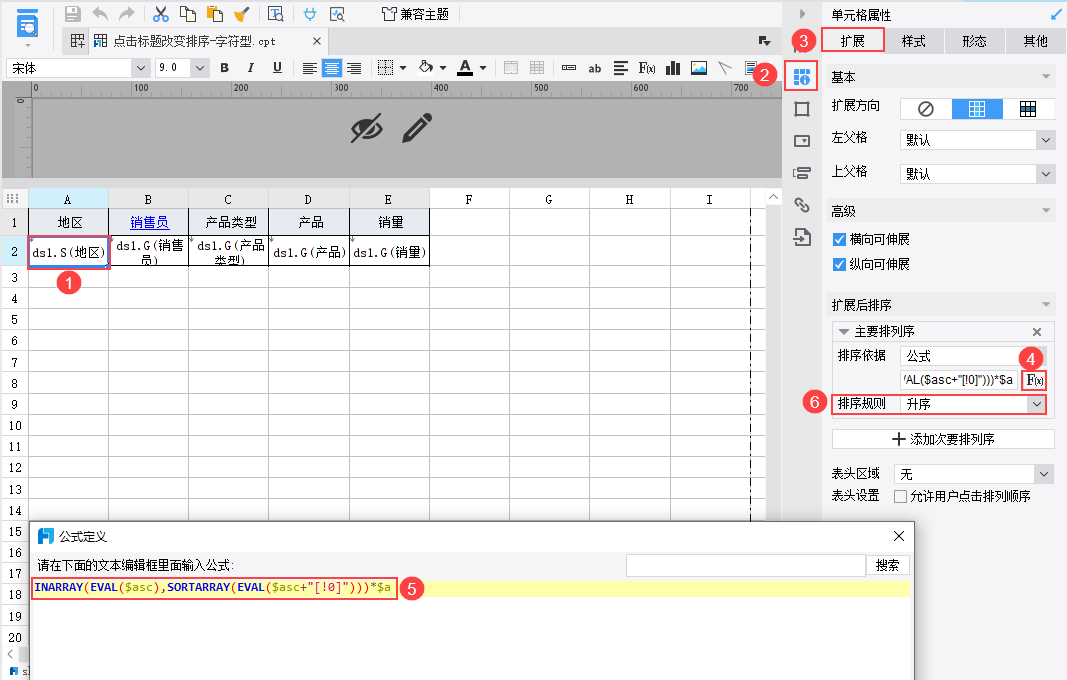Click the insert normal text lines icon
The image size is (1067, 680).
click(x=621, y=68)
